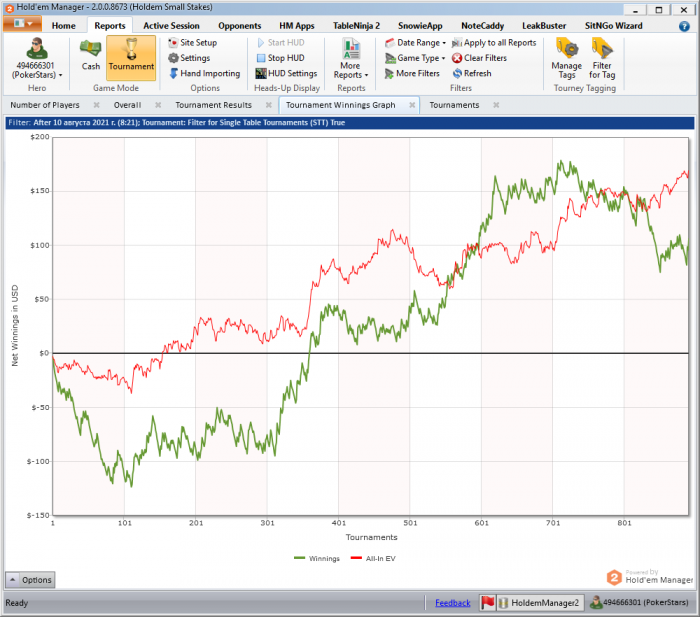Open HUD Settings

[286, 73]
